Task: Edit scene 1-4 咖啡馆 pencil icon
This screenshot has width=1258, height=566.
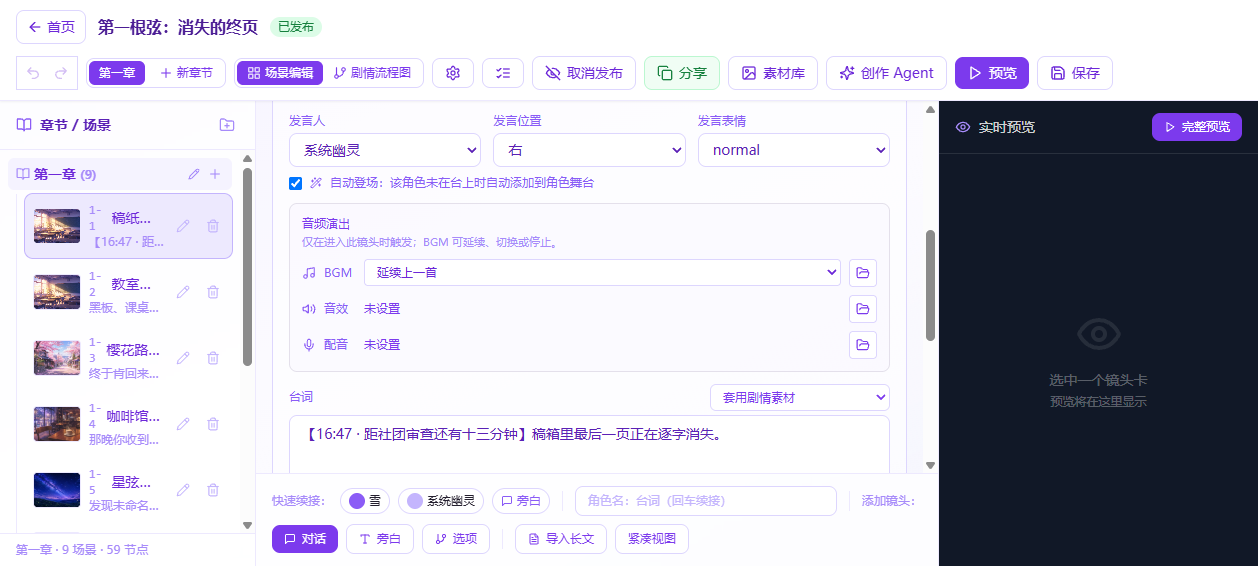Action: click(183, 424)
